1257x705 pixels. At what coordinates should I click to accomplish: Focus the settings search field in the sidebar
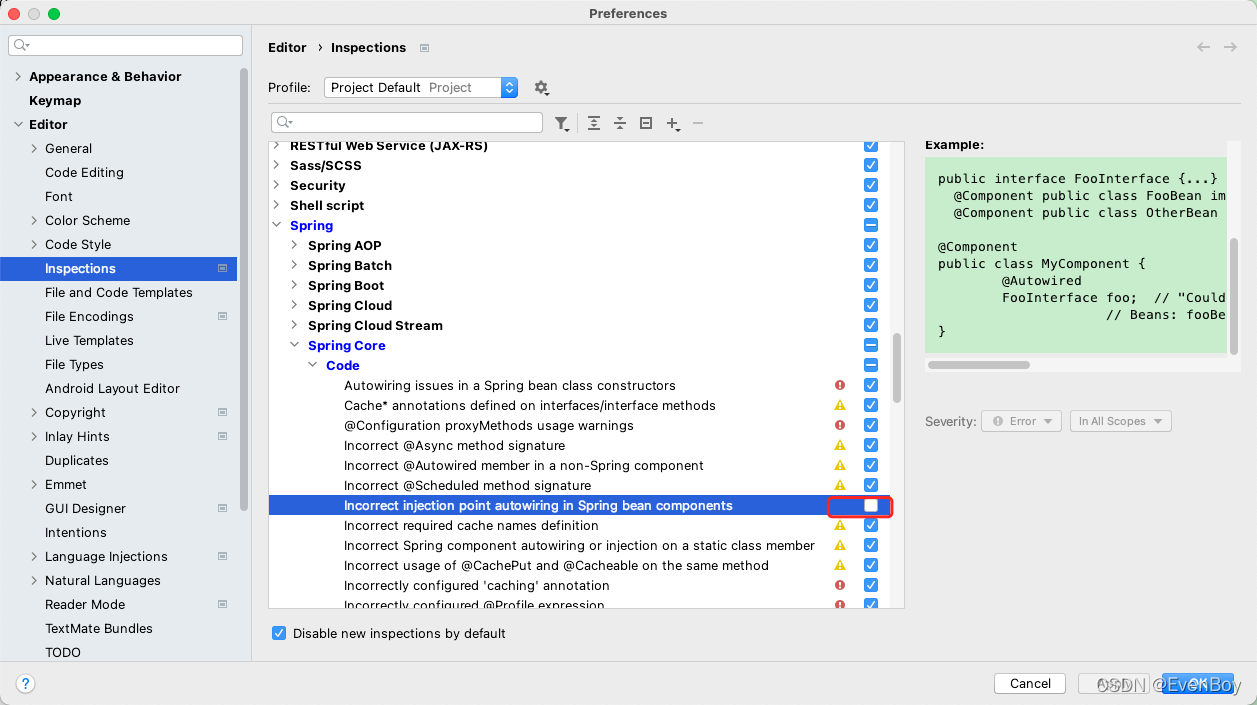pyautogui.click(x=125, y=46)
